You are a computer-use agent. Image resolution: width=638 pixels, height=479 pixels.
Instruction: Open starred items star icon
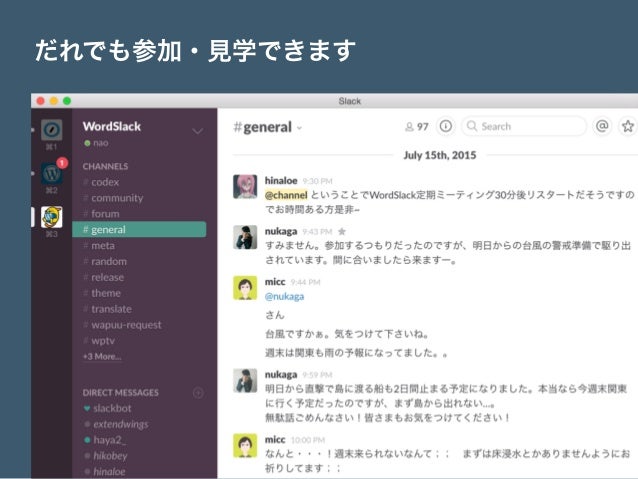click(x=628, y=126)
